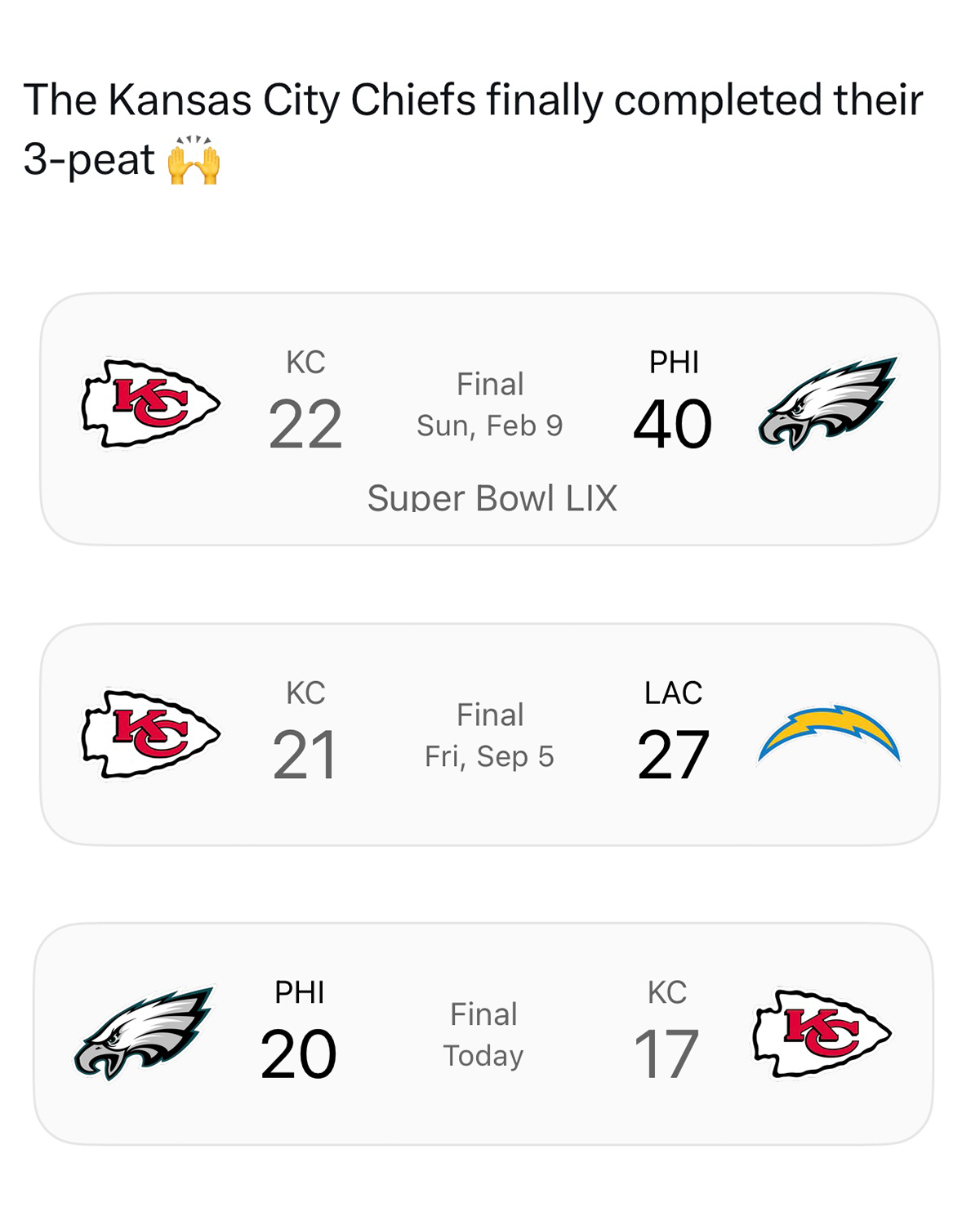Select the Eagles' score of 20
Image resolution: width=980 pixels, height=1225 pixels.
coord(299,1054)
